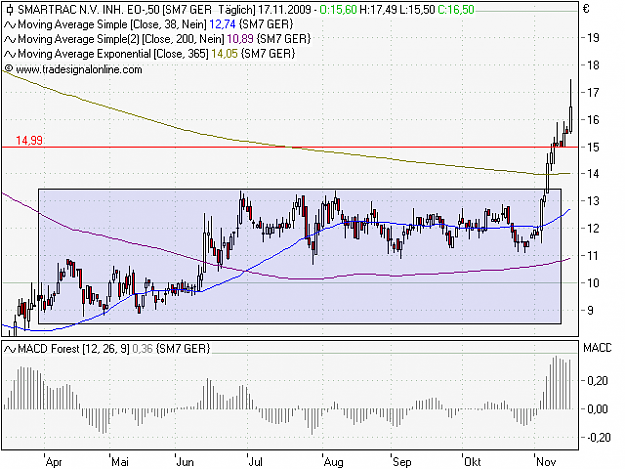Click the 12 price axis label

pos(594,228)
